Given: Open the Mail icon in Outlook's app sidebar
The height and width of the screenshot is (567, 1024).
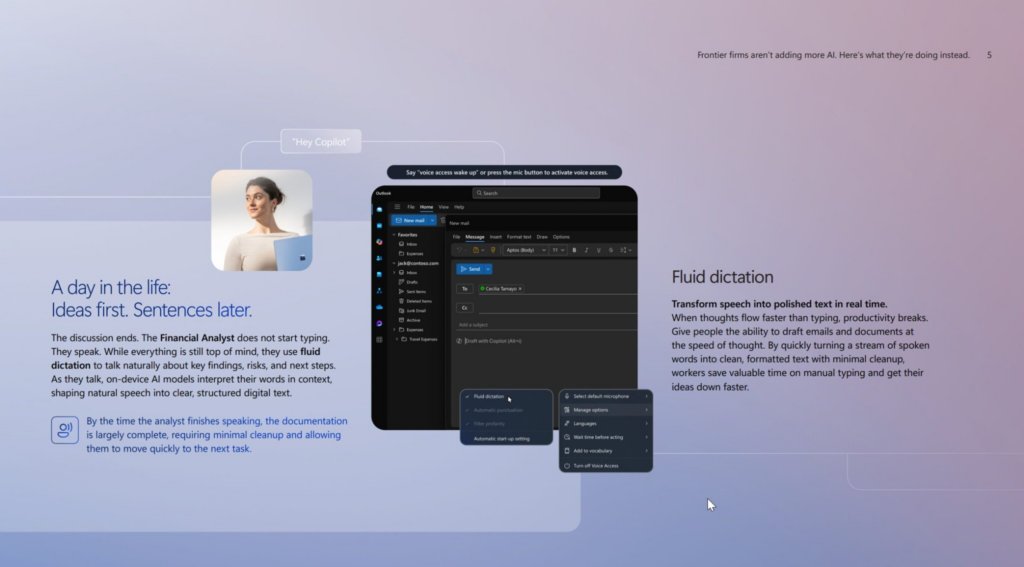Looking at the screenshot, I should click(379, 210).
